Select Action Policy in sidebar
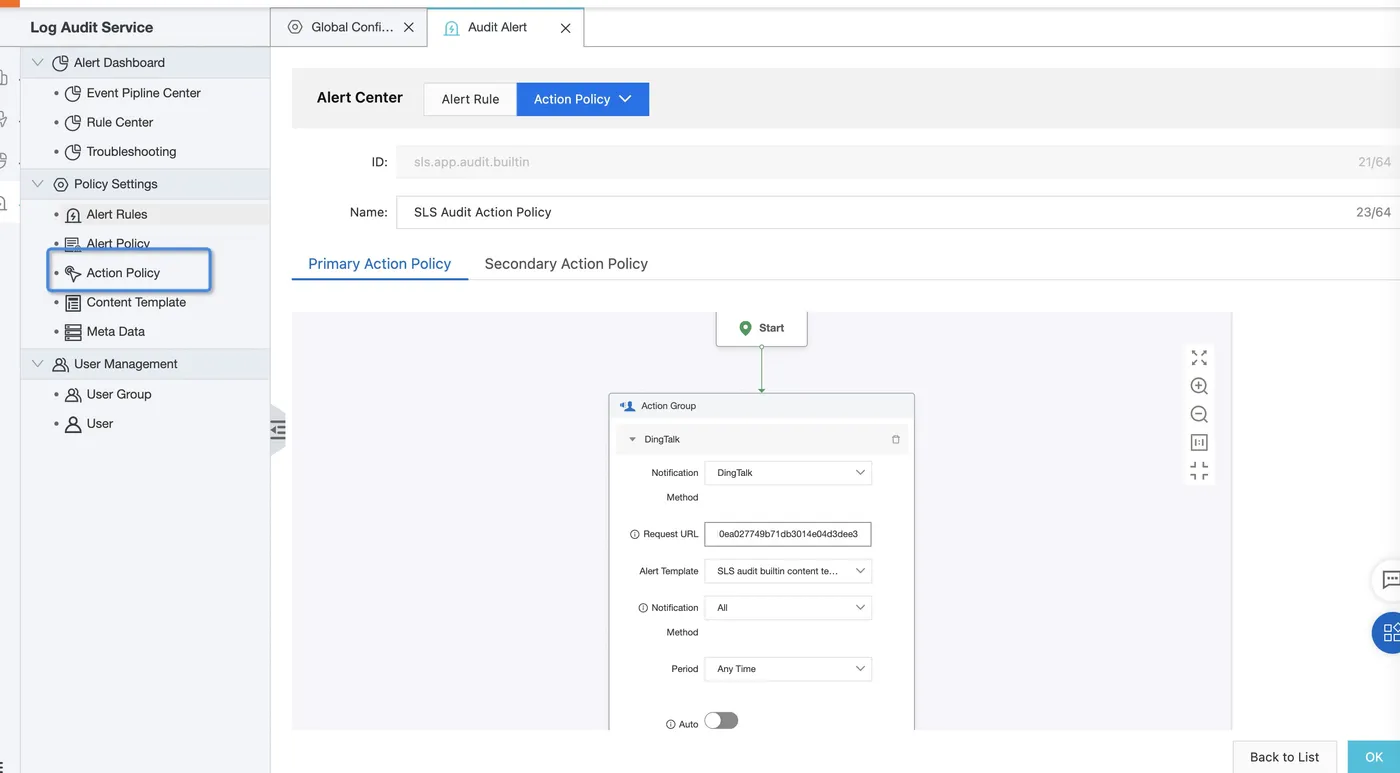 point(123,273)
